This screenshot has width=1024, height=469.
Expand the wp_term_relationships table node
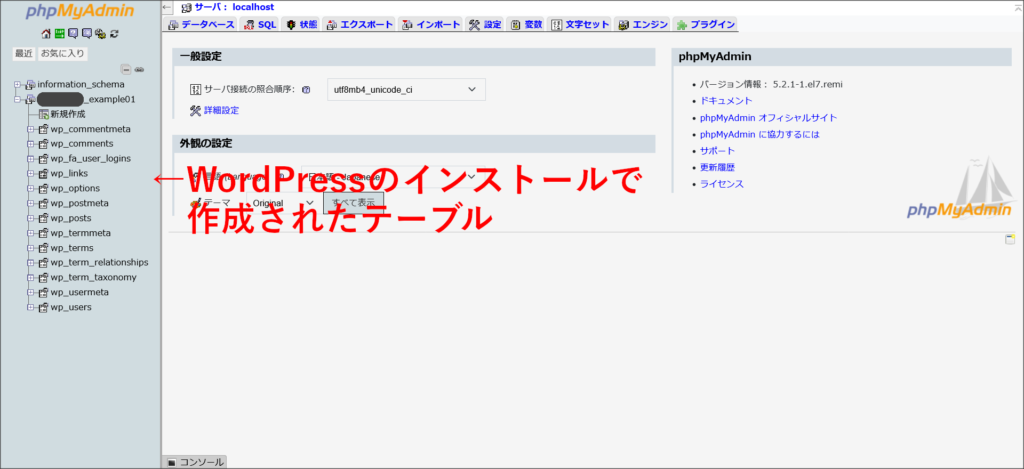[x=31, y=263]
